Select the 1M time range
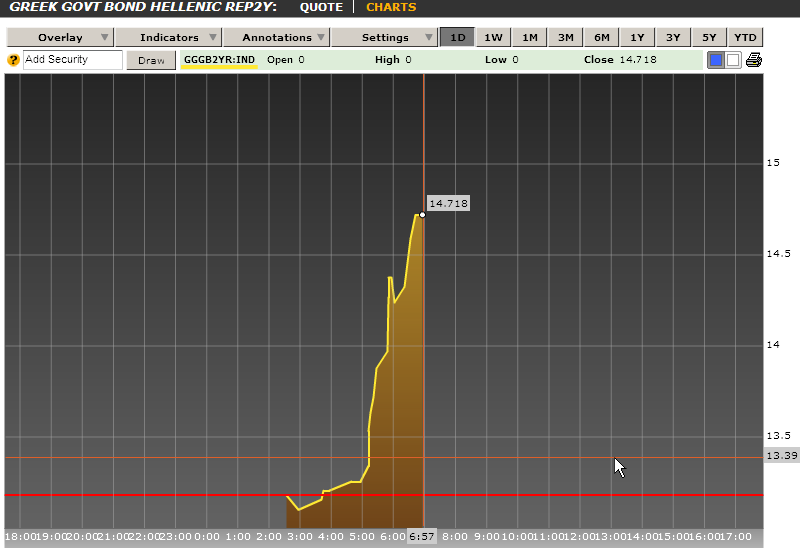This screenshot has height=550, width=800. (530, 37)
